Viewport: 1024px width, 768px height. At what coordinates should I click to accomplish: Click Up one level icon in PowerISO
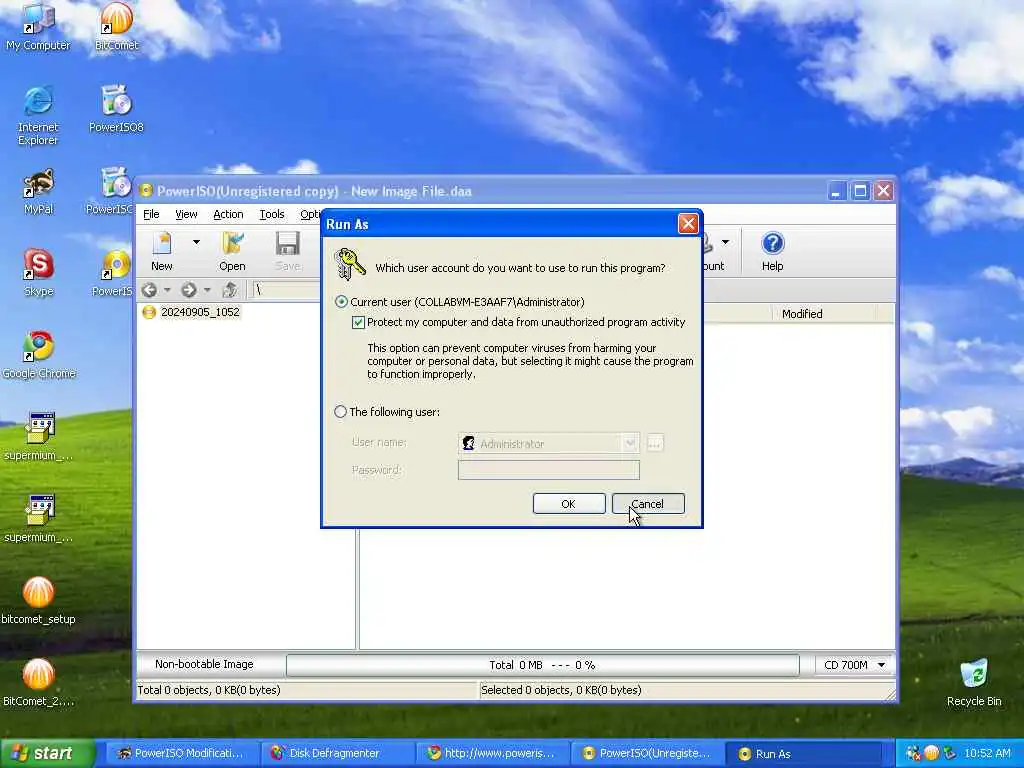229,289
